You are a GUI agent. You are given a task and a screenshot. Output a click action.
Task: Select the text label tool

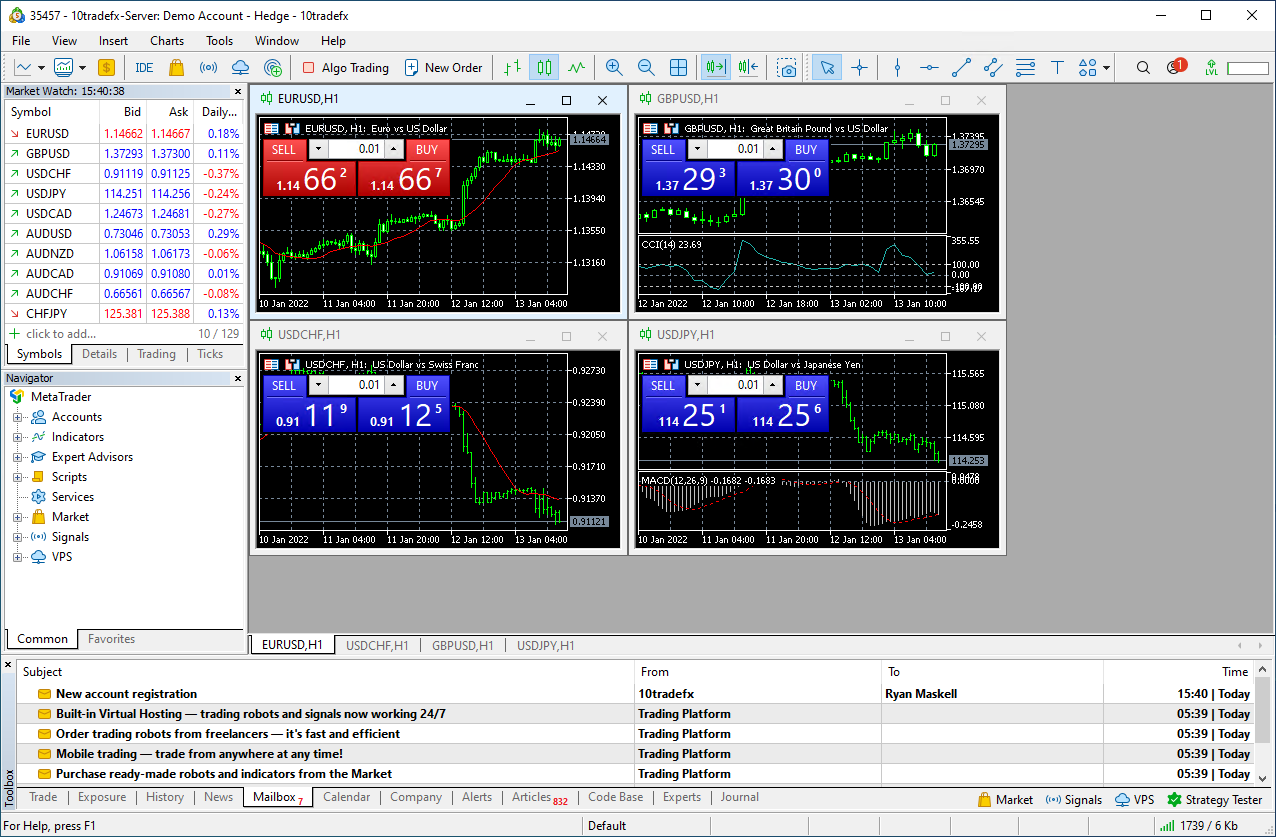pos(1057,68)
